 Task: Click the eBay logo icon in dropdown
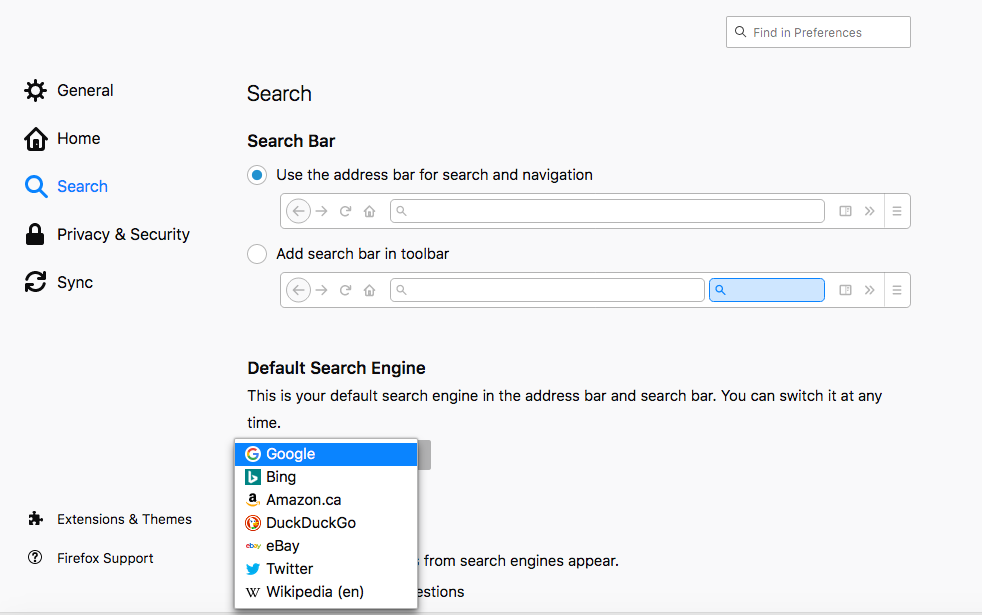point(253,546)
